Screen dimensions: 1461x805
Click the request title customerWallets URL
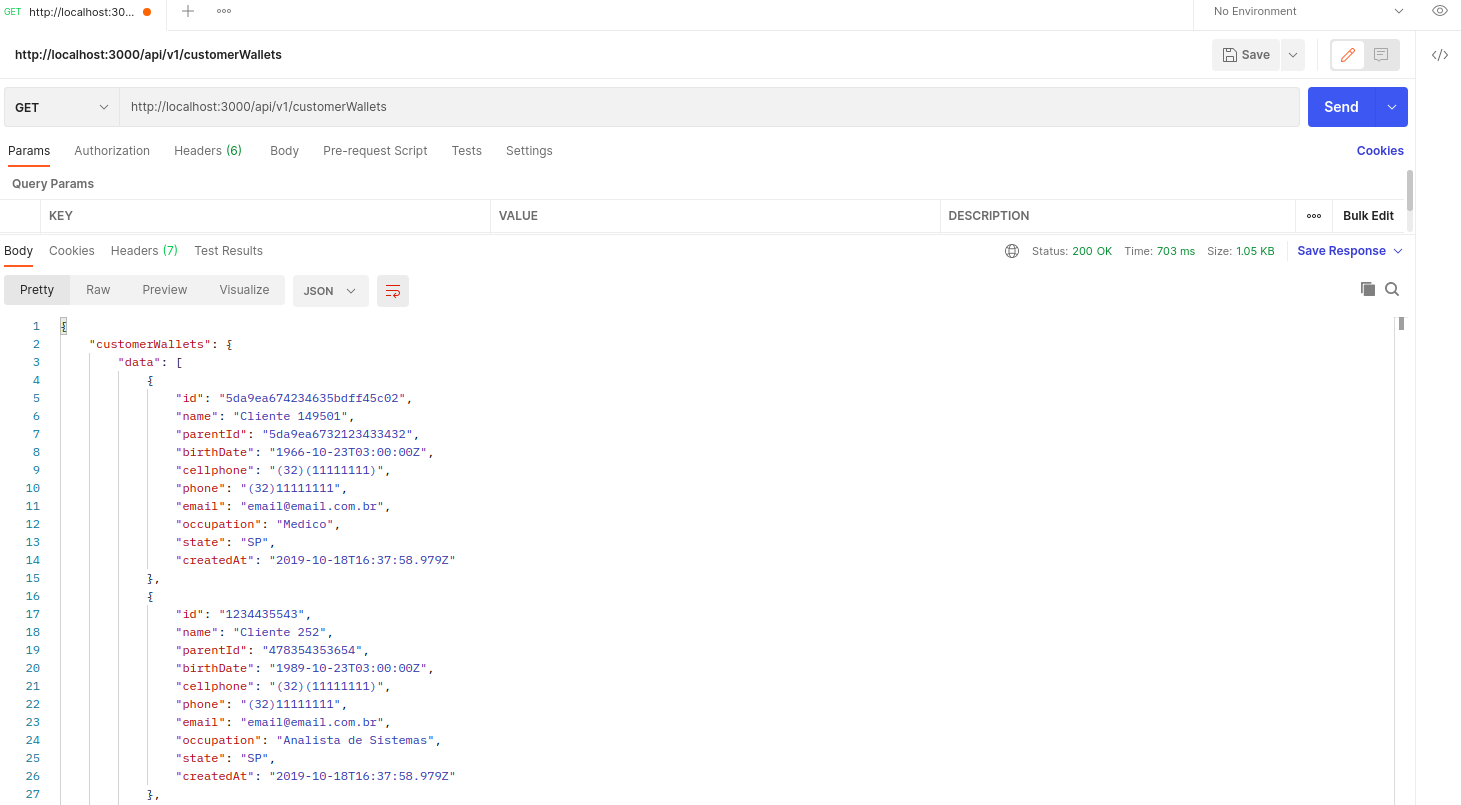pyautogui.click(x=148, y=55)
